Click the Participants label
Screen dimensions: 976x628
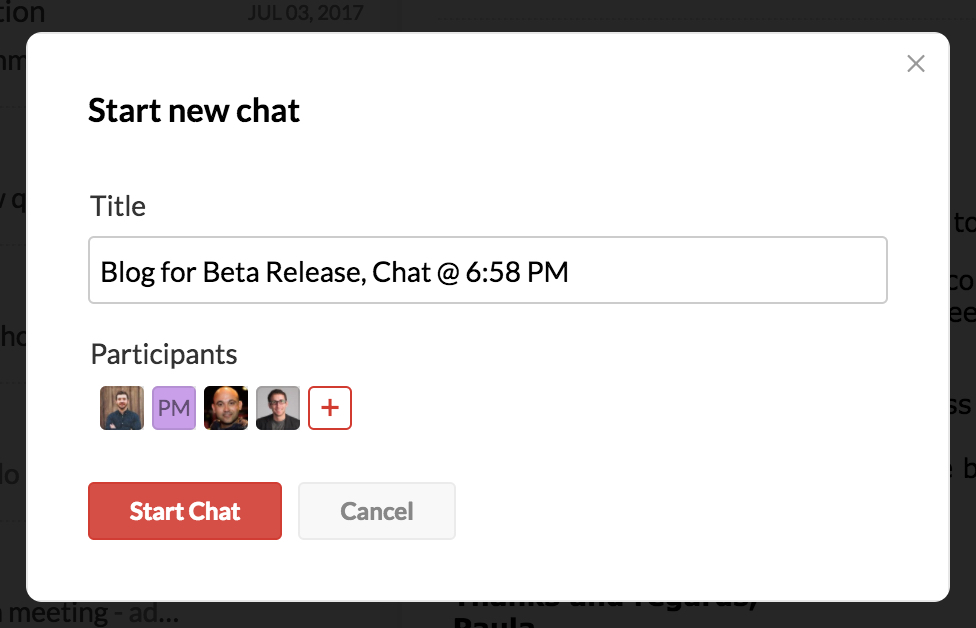pyautogui.click(x=164, y=354)
